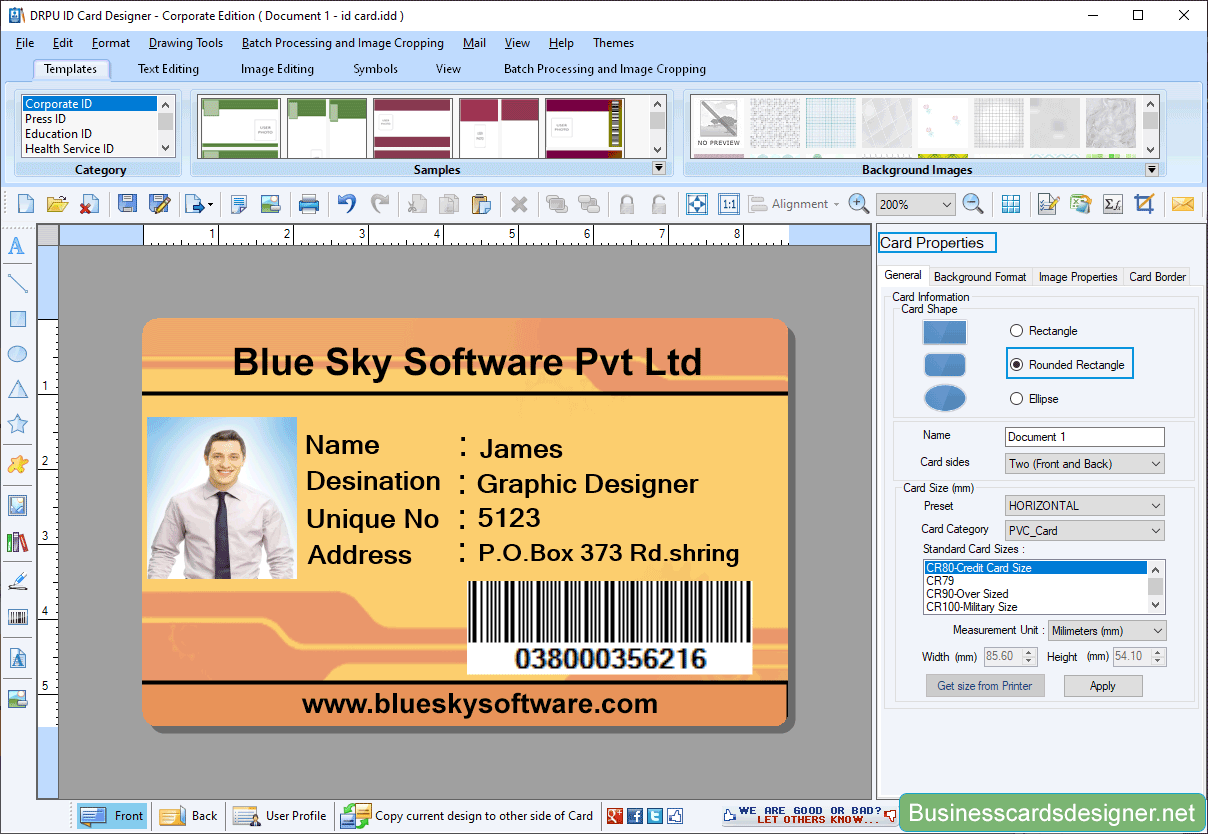Viewport: 1208px width, 834px height.
Task: Open the Card sides dropdown
Action: (x=1085, y=464)
